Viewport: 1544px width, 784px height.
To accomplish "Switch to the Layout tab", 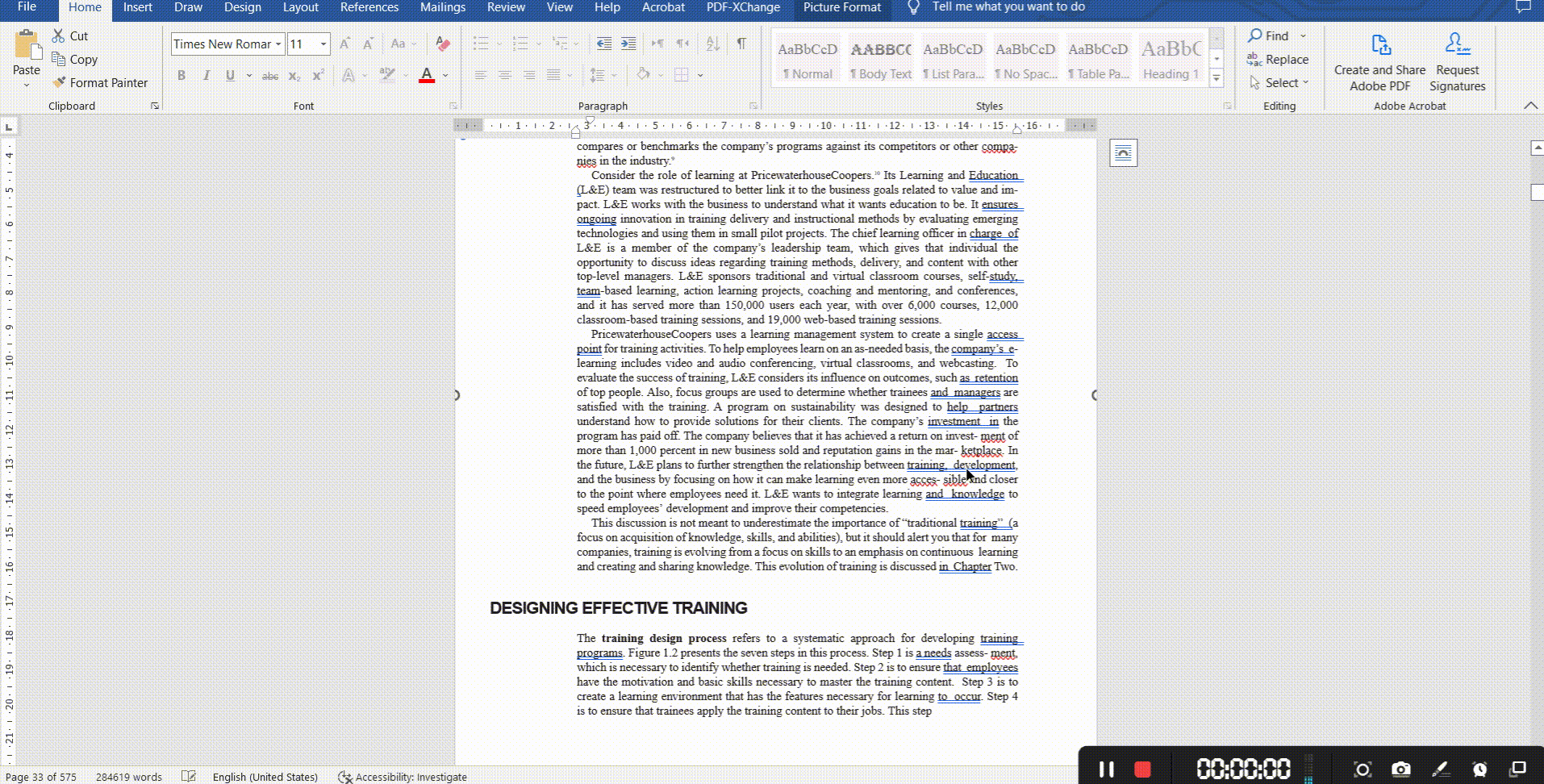I will pos(301,7).
